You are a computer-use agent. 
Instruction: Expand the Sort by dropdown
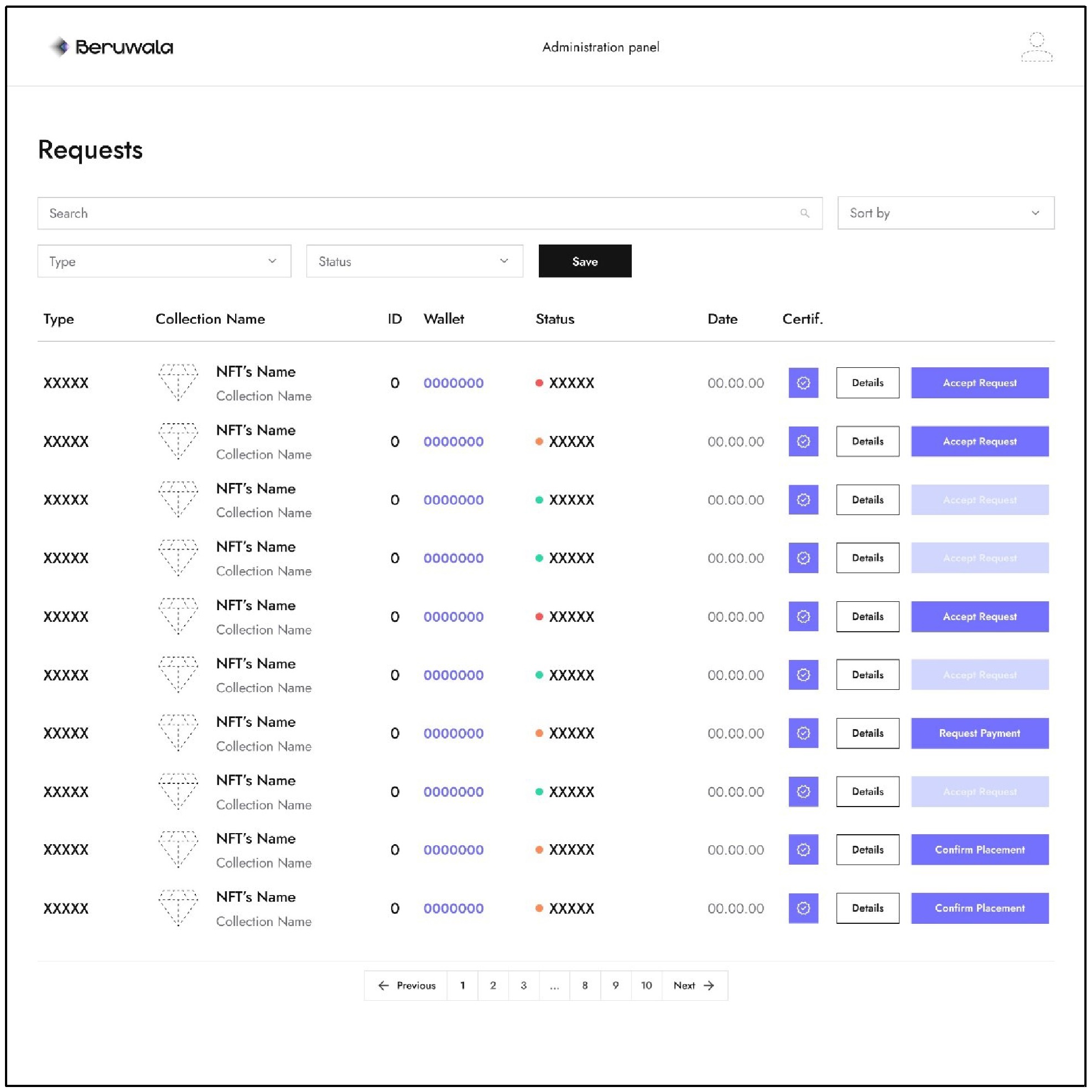click(x=945, y=213)
